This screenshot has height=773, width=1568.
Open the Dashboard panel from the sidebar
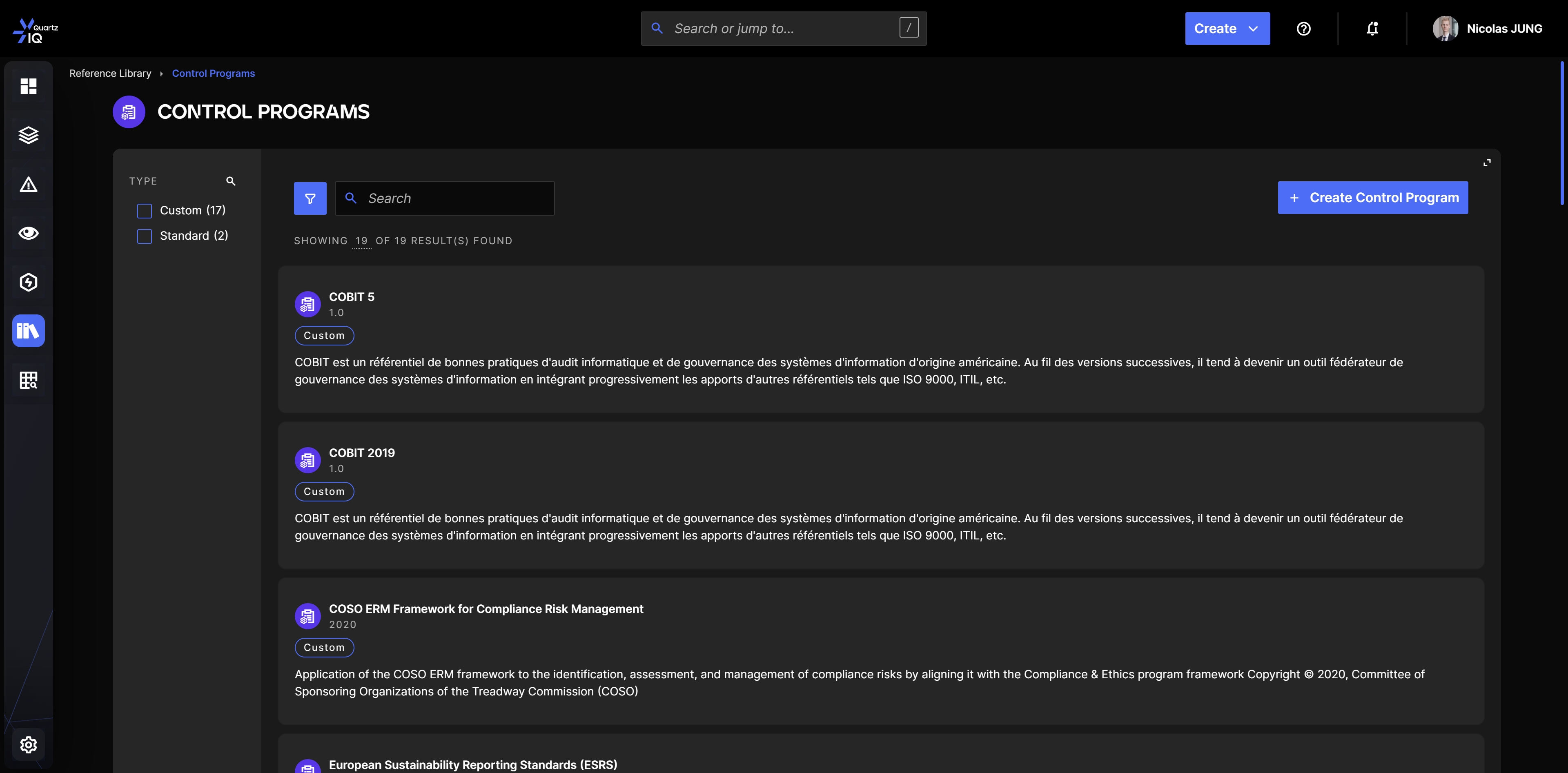coord(28,86)
